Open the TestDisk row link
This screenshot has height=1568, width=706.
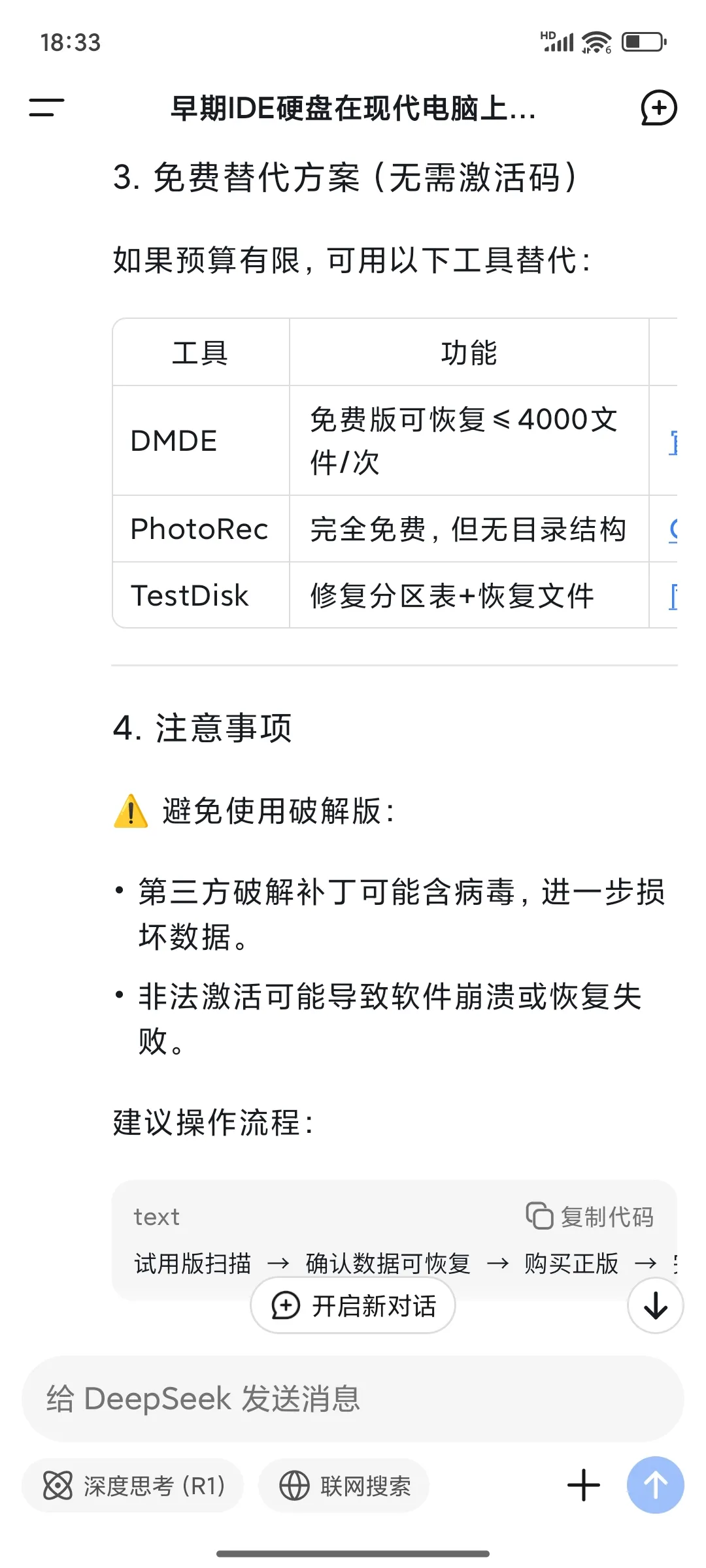pos(673,596)
